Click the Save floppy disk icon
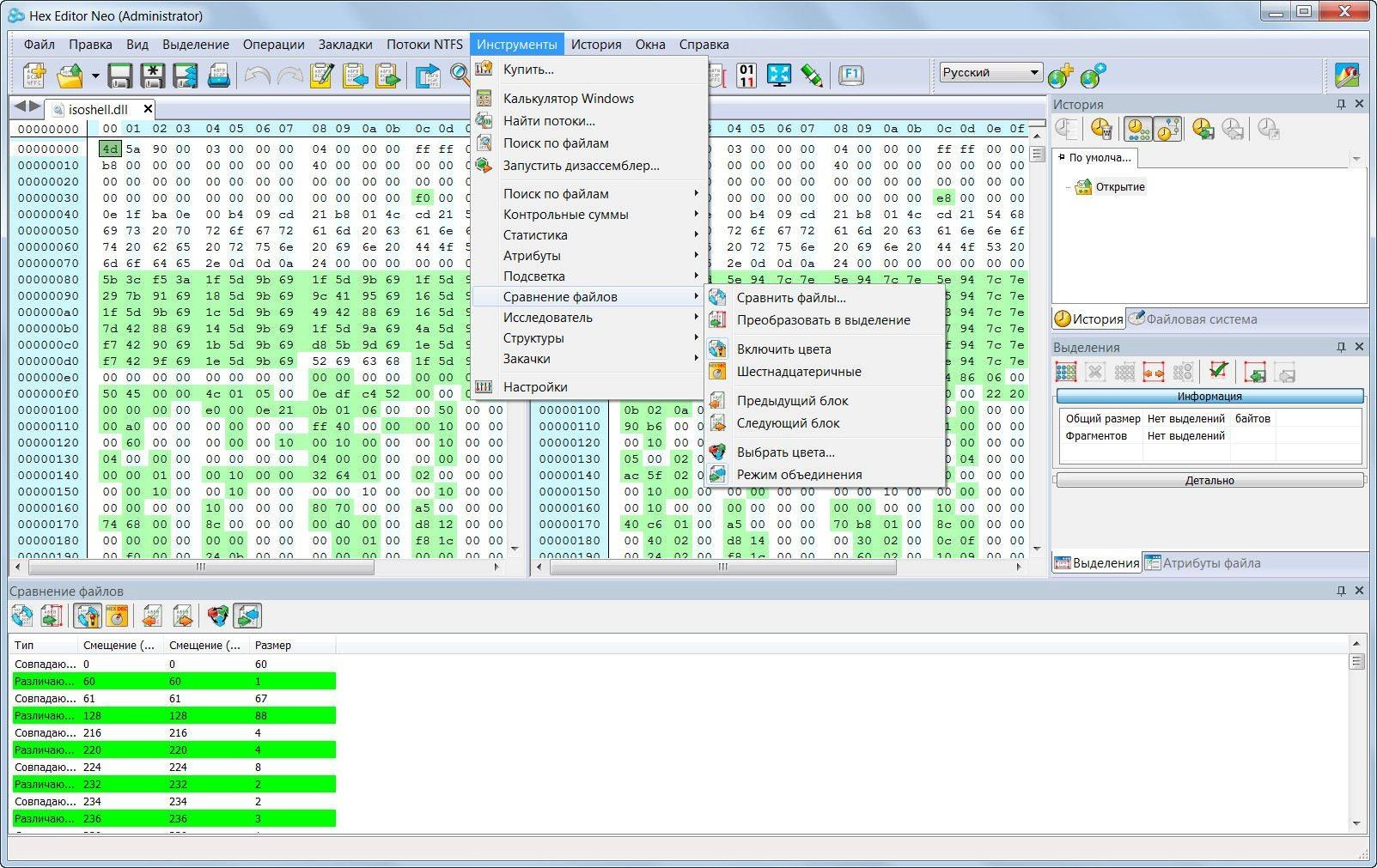This screenshot has height=868, width=1377. click(x=120, y=76)
